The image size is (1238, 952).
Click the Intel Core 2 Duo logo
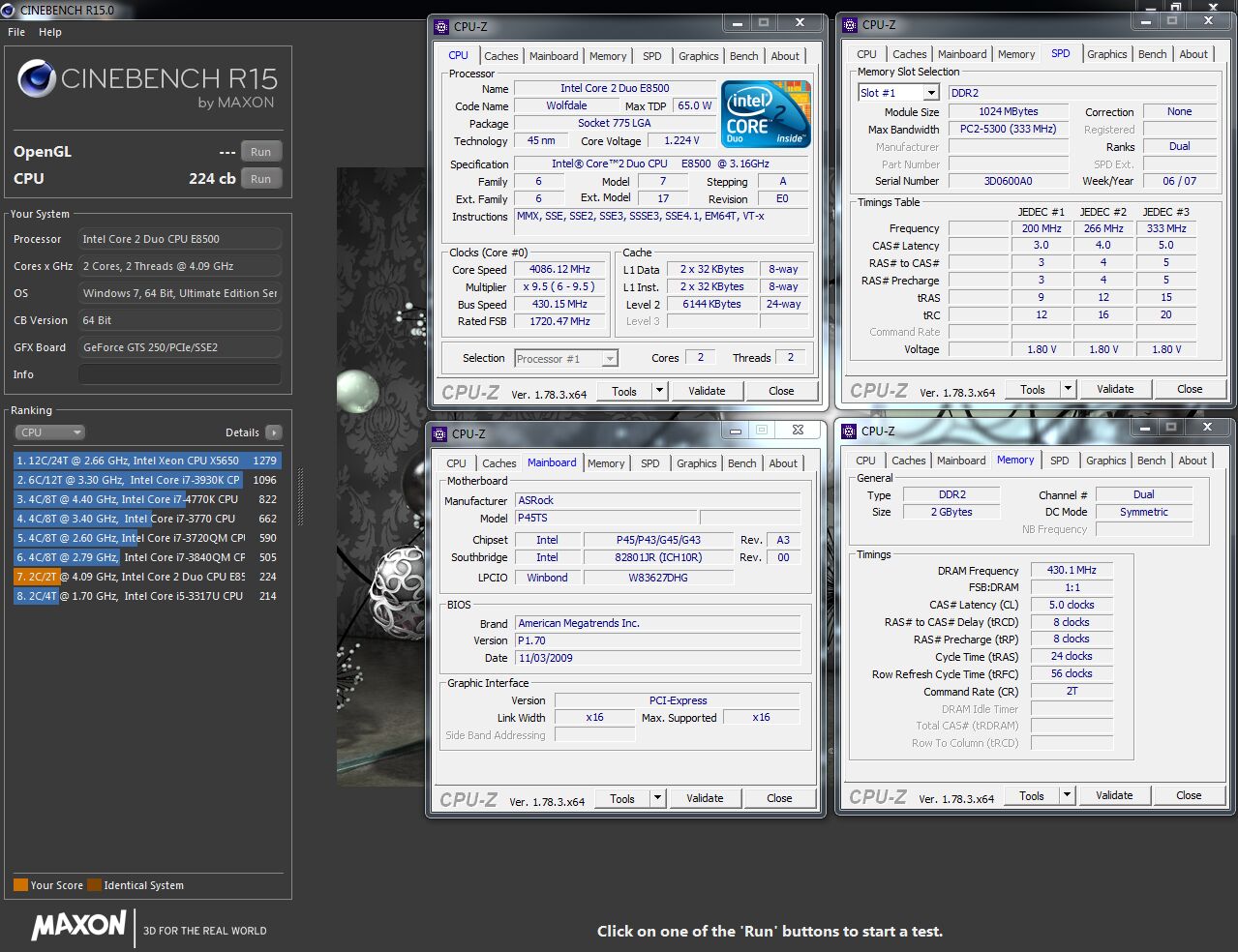click(x=766, y=114)
